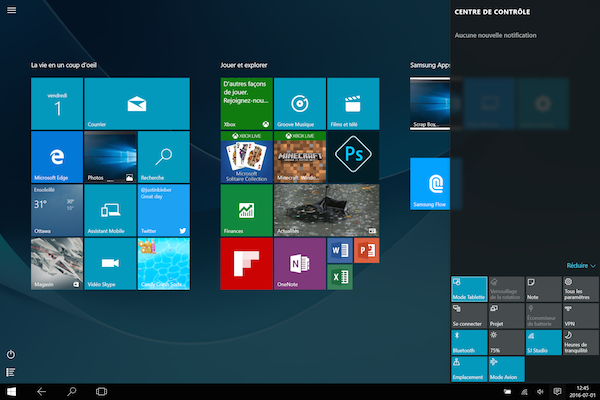Open the Films et télé tile
Viewport: 600px width, 400px height.
tap(353, 103)
